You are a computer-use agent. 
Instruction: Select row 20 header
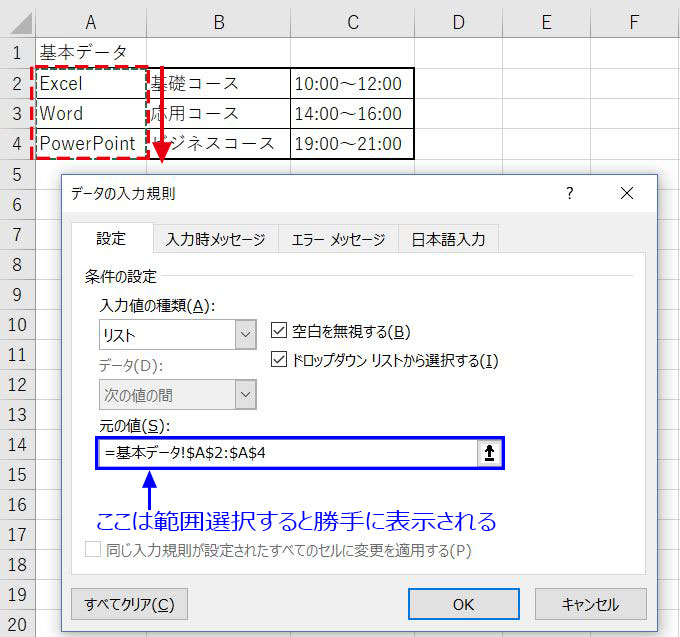[17, 624]
